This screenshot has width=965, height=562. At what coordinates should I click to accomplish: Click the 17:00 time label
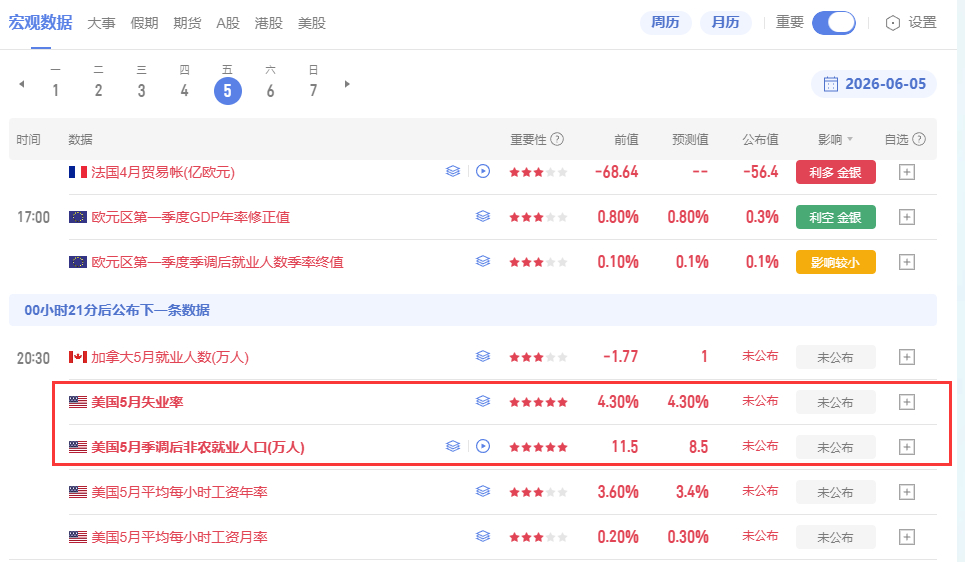click(33, 217)
